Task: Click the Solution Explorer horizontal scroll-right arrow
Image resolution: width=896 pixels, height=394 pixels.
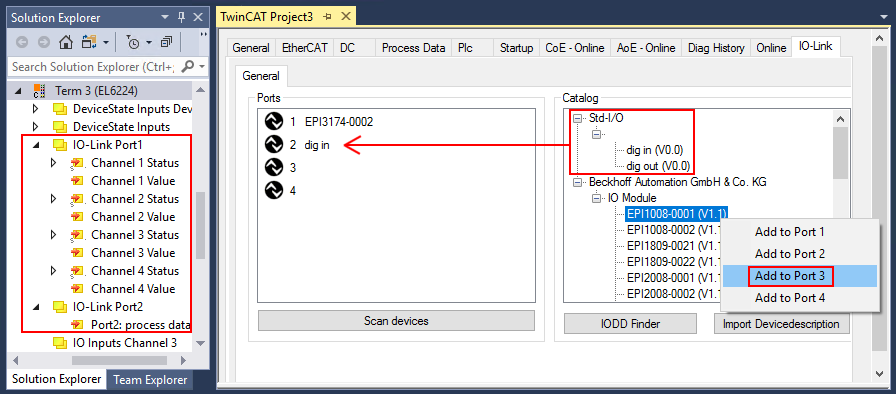Action: pos(184,360)
